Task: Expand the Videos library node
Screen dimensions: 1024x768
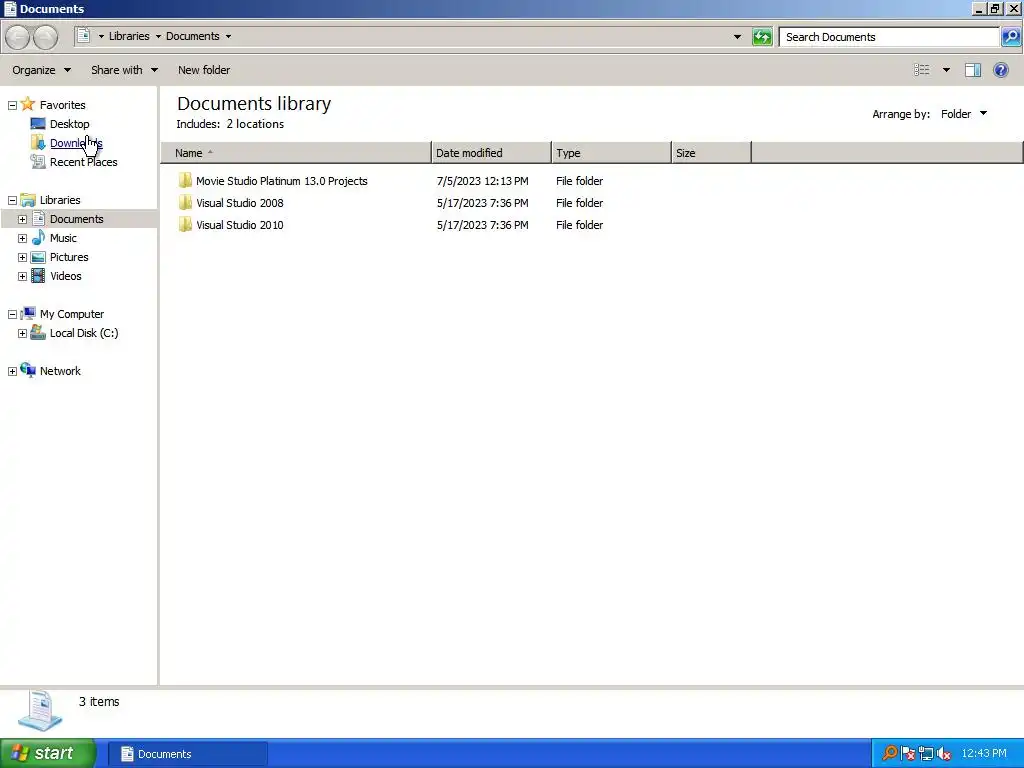Action: point(22,276)
